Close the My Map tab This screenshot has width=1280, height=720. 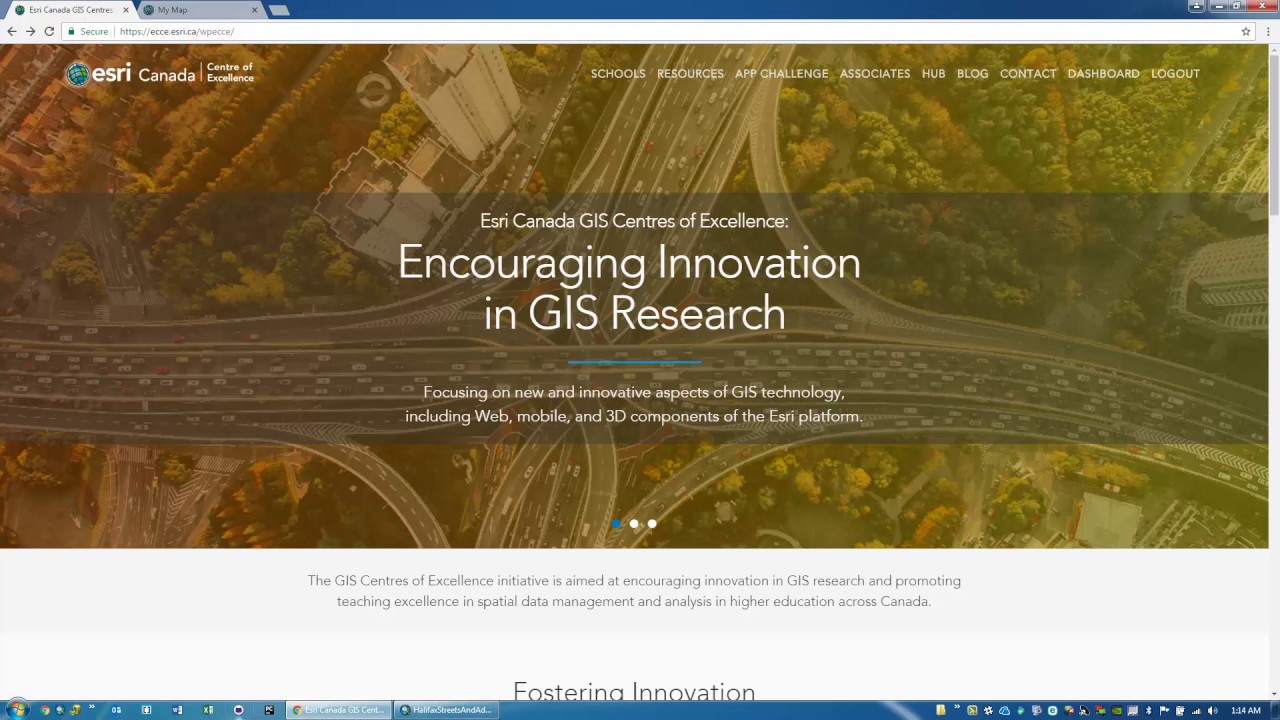tap(254, 10)
